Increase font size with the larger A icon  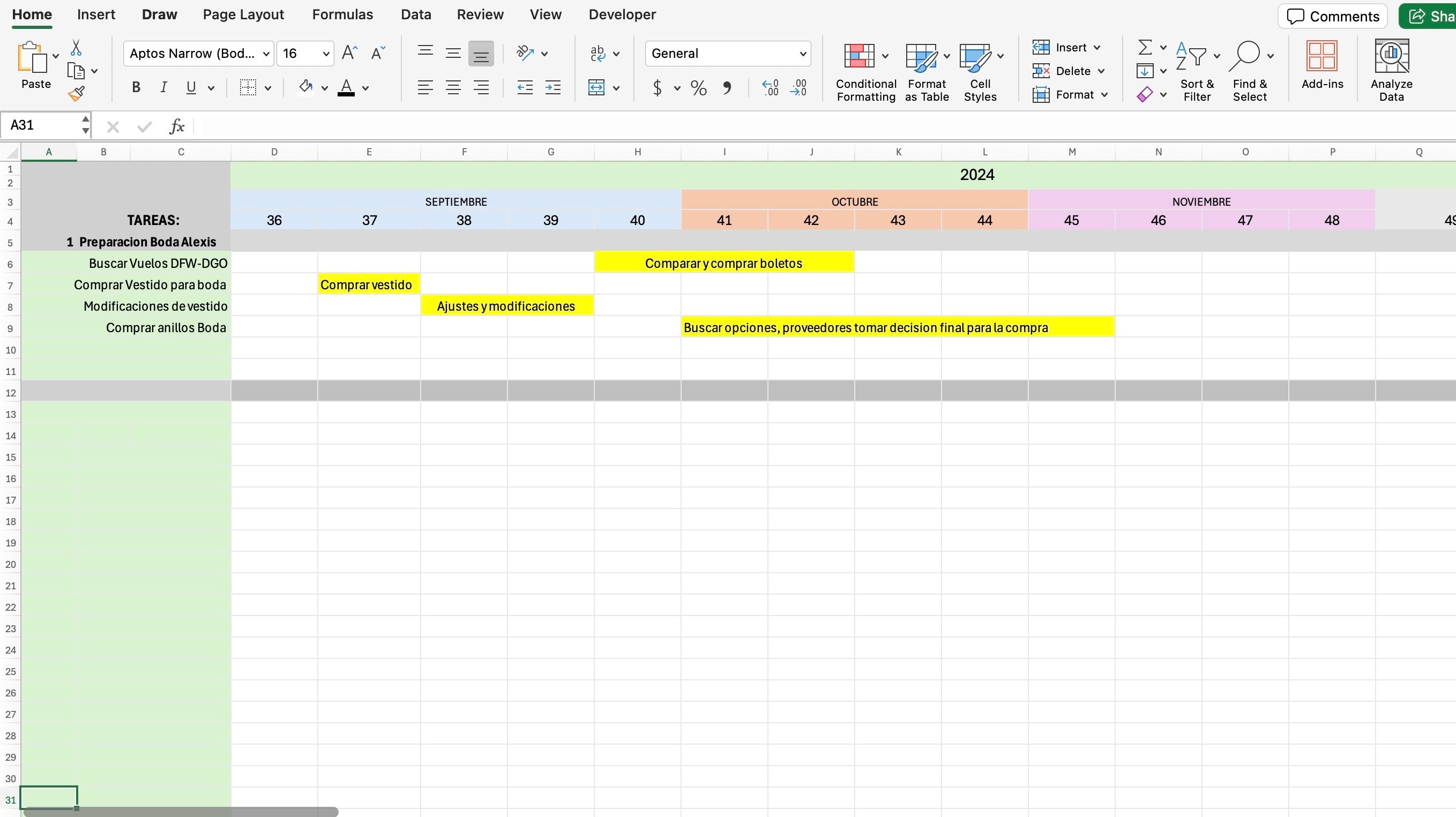pyautogui.click(x=350, y=53)
